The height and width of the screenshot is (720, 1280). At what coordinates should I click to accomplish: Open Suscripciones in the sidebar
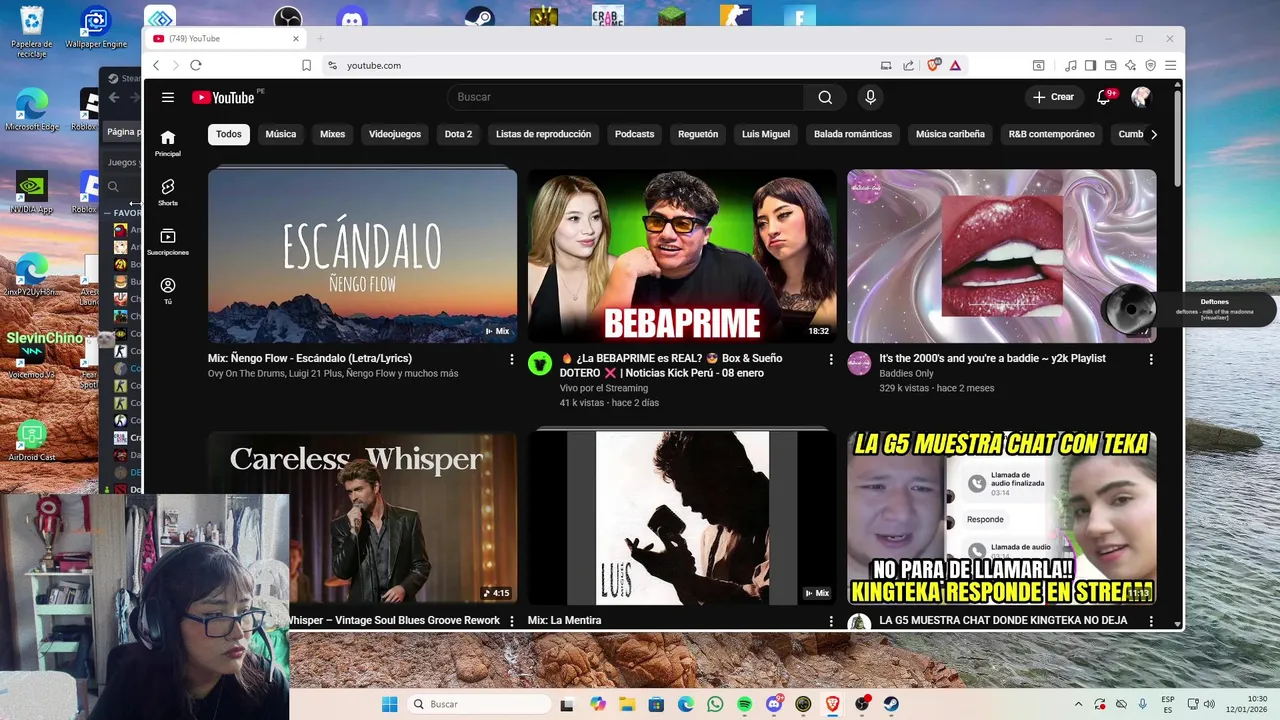pyautogui.click(x=168, y=241)
